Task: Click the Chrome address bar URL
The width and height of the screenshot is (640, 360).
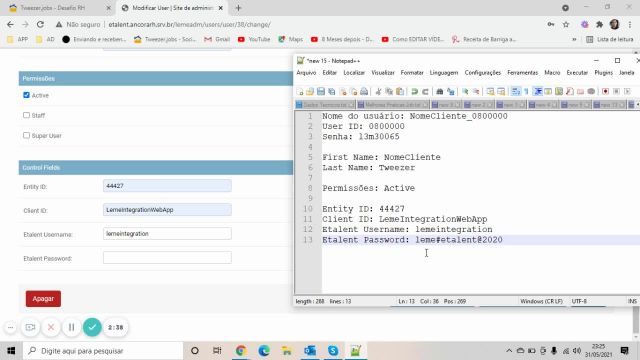Action: point(189,24)
